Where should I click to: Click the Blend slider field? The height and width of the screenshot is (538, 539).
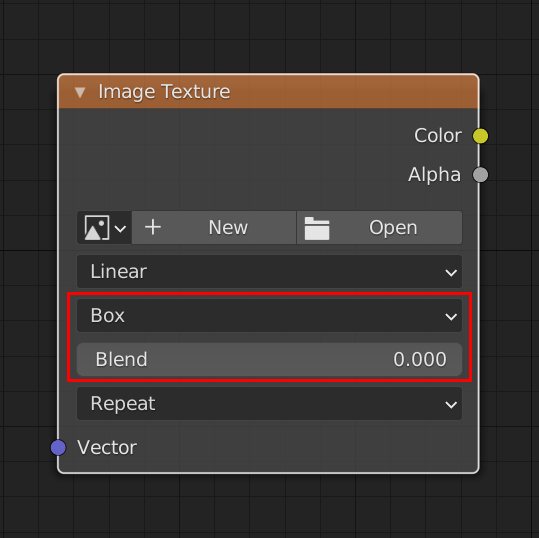(x=270, y=360)
